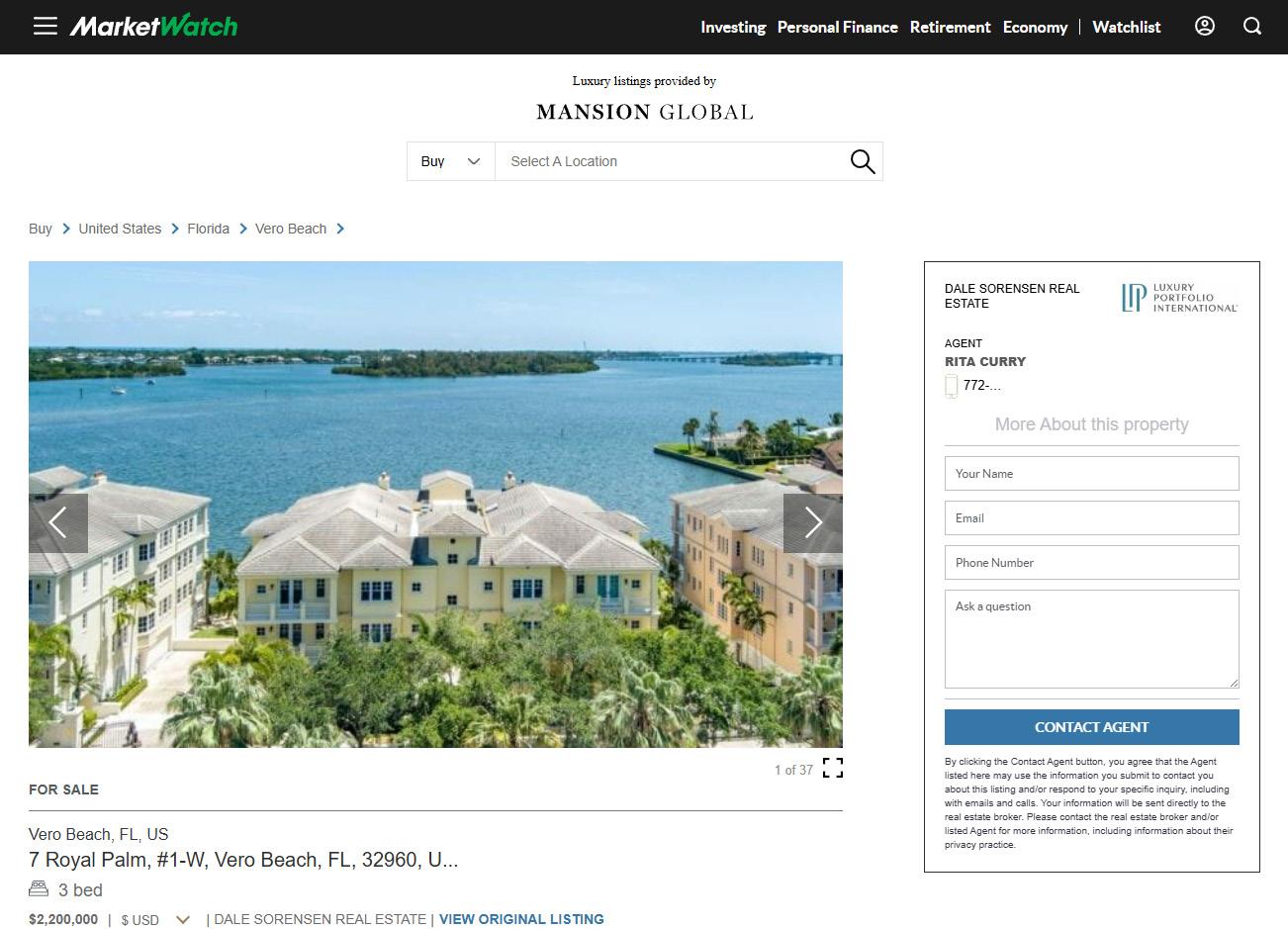Go to the Watchlist
This screenshot has width=1288, height=929.
pyautogui.click(x=1127, y=27)
